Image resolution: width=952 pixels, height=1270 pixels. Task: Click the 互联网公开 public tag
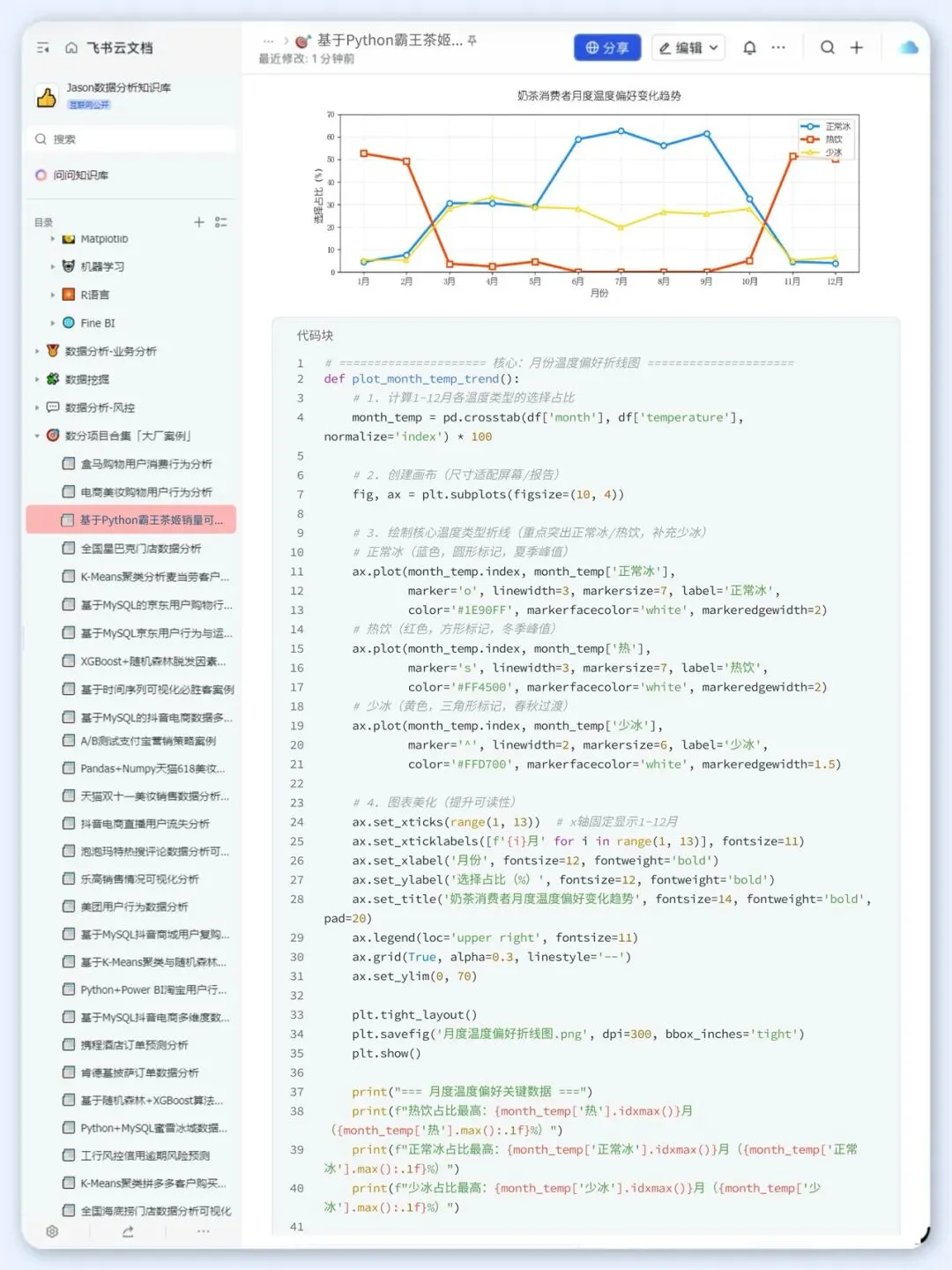pyautogui.click(x=89, y=104)
